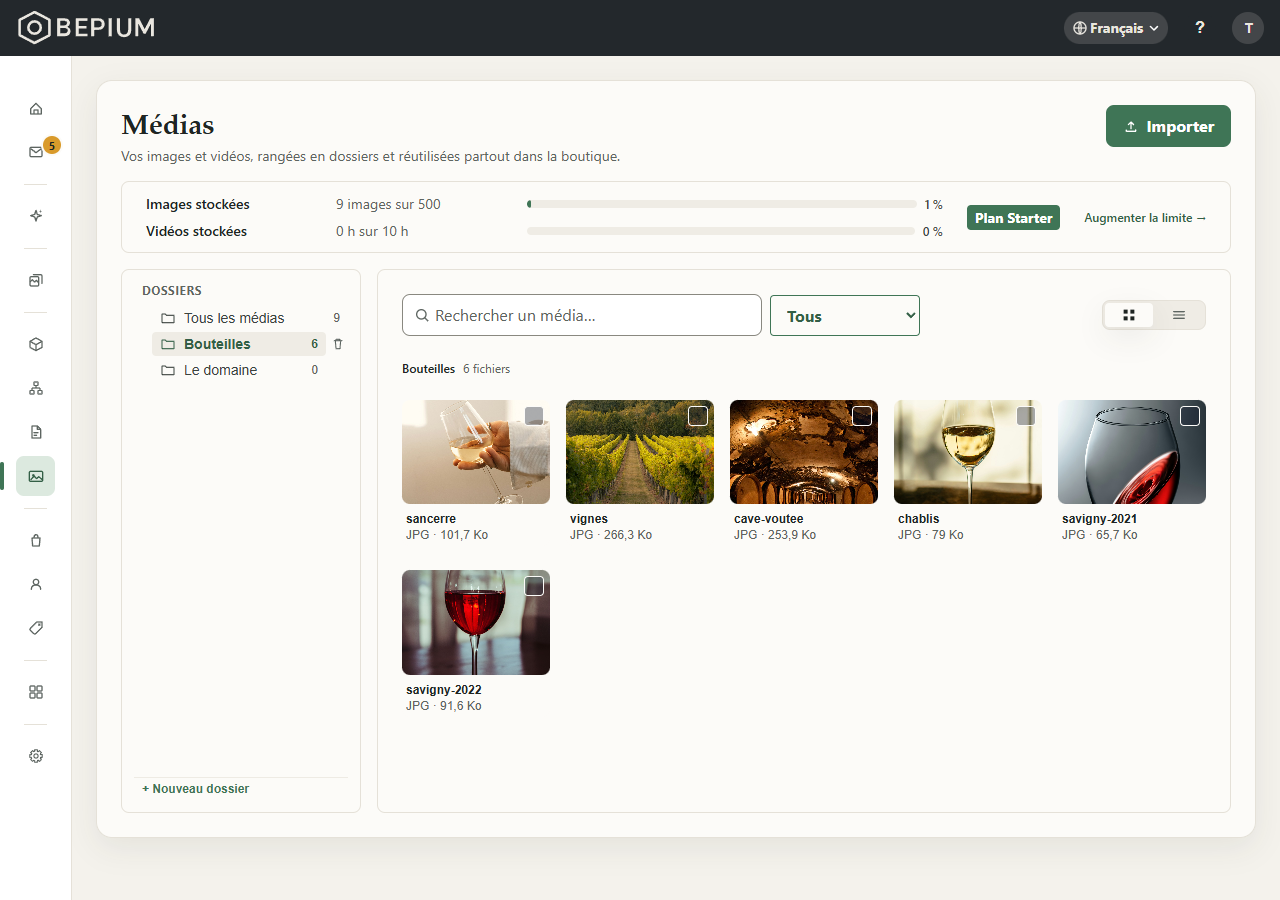Open the person icon in sidebar

tap(36, 584)
